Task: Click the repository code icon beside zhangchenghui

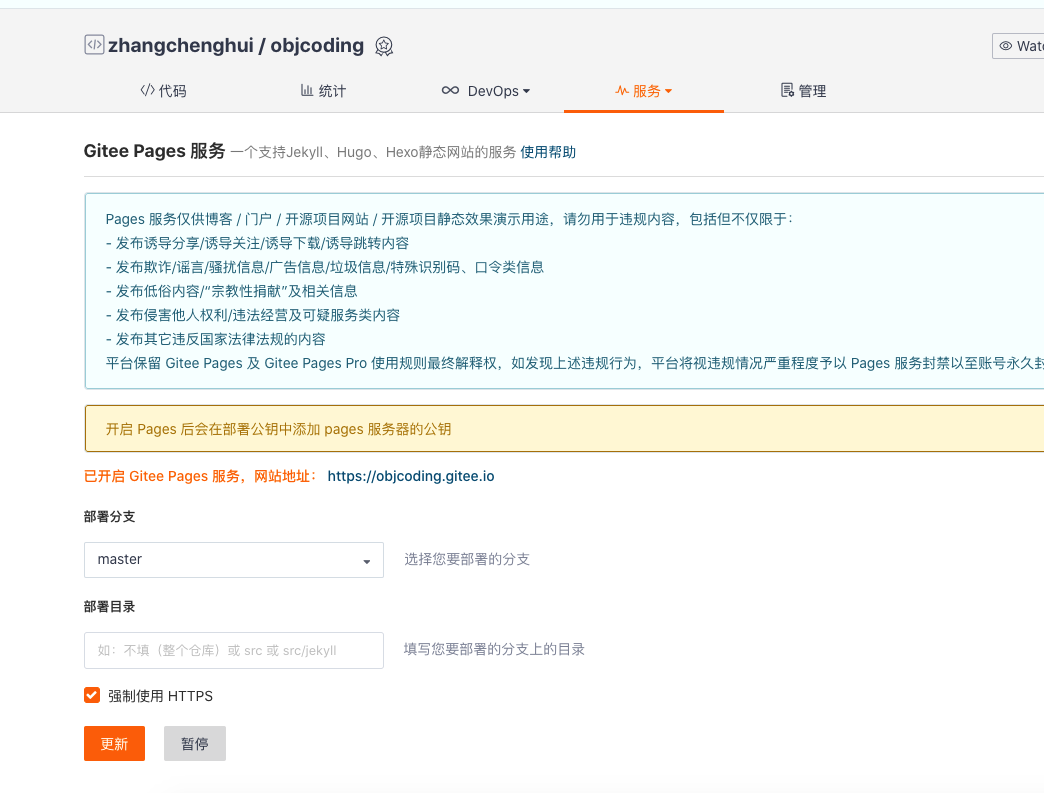Action: pos(94,45)
